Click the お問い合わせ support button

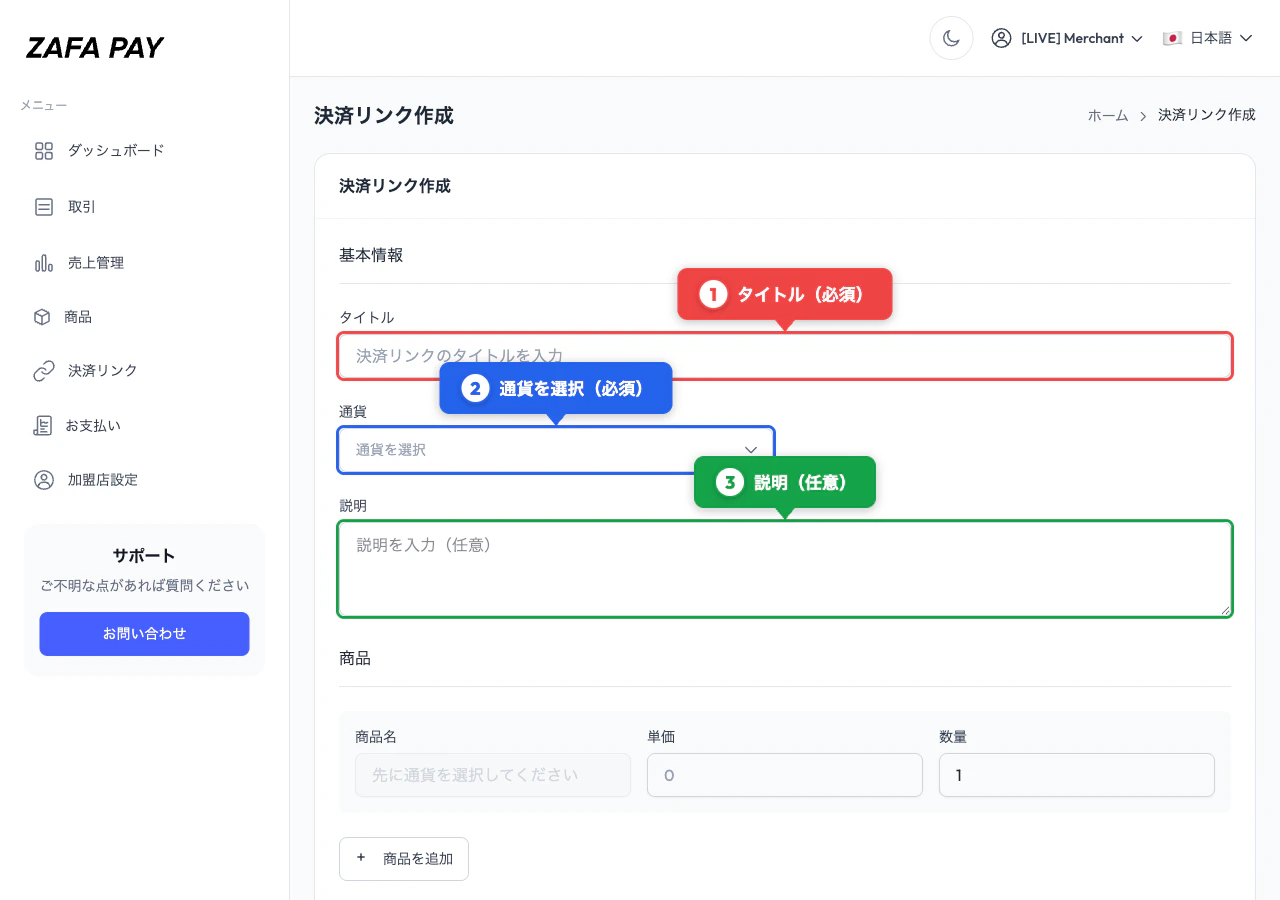tap(144, 633)
